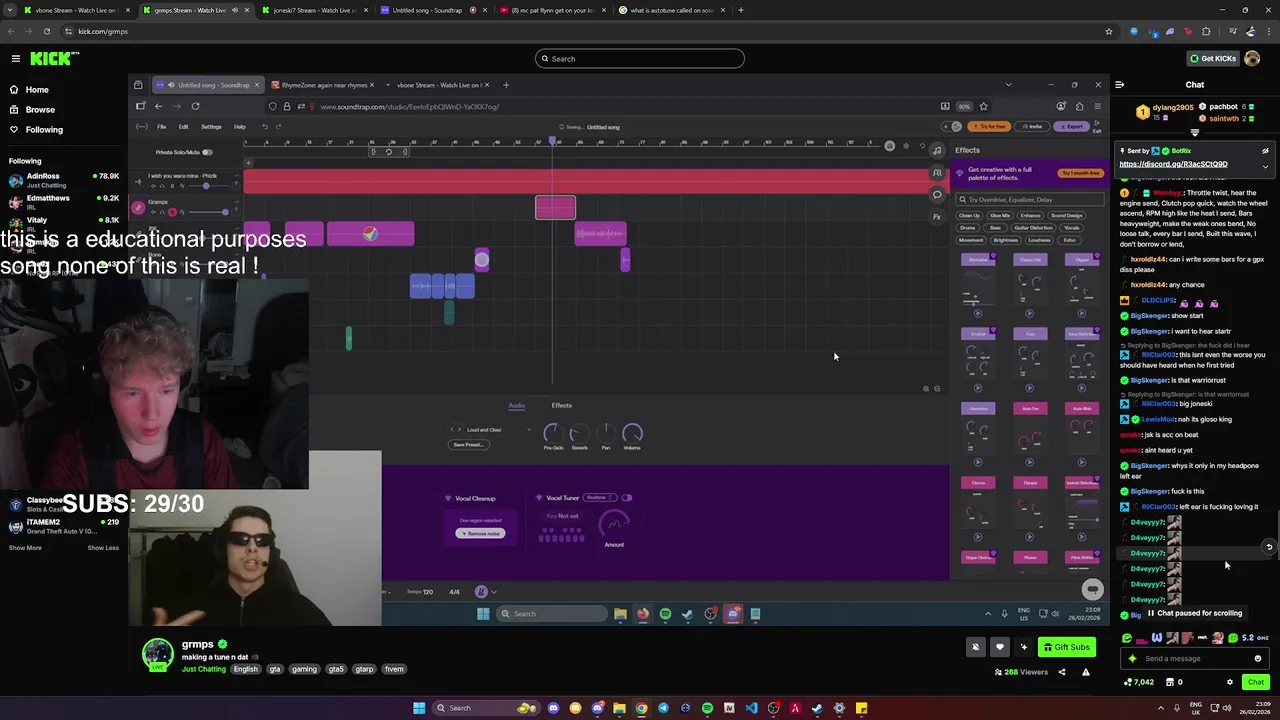This screenshot has width=1280, height=720.
Task: Collapse the chat panel arrow icon
Action: point(1119,85)
